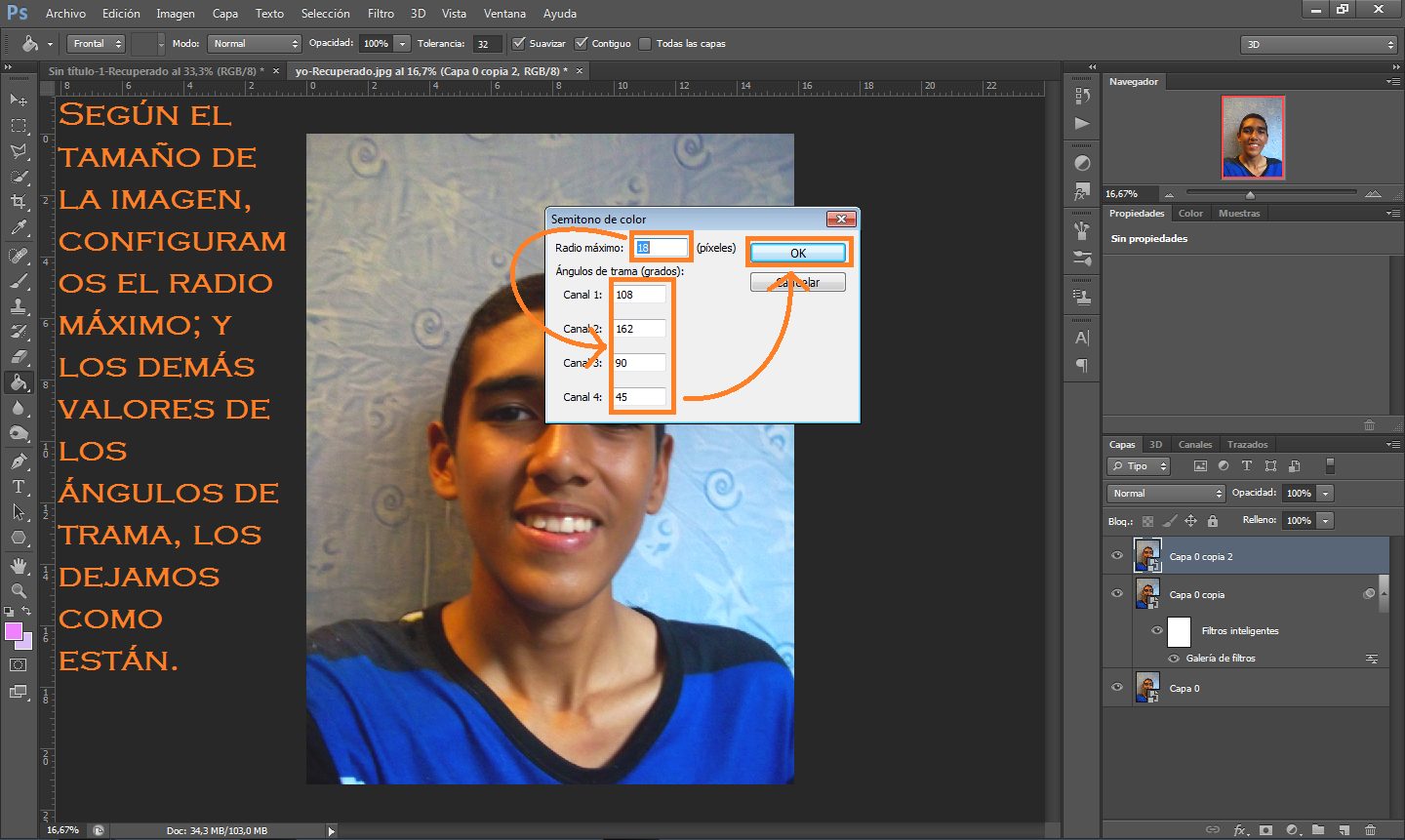1405x840 pixels.
Task: Hide the Capa 0 copia layer
Action: [1117, 593]
